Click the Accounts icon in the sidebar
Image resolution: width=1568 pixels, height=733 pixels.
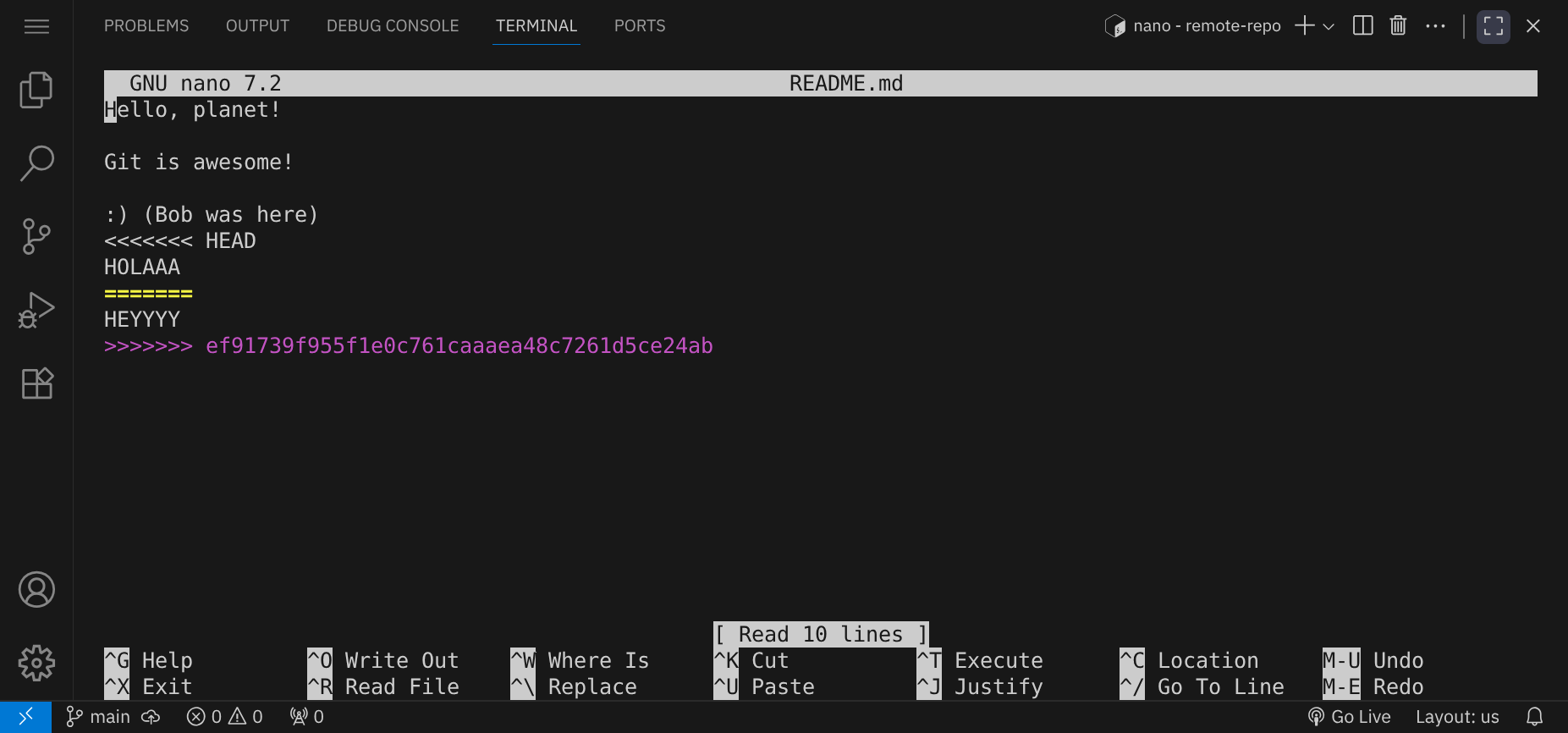pos(36,590)
